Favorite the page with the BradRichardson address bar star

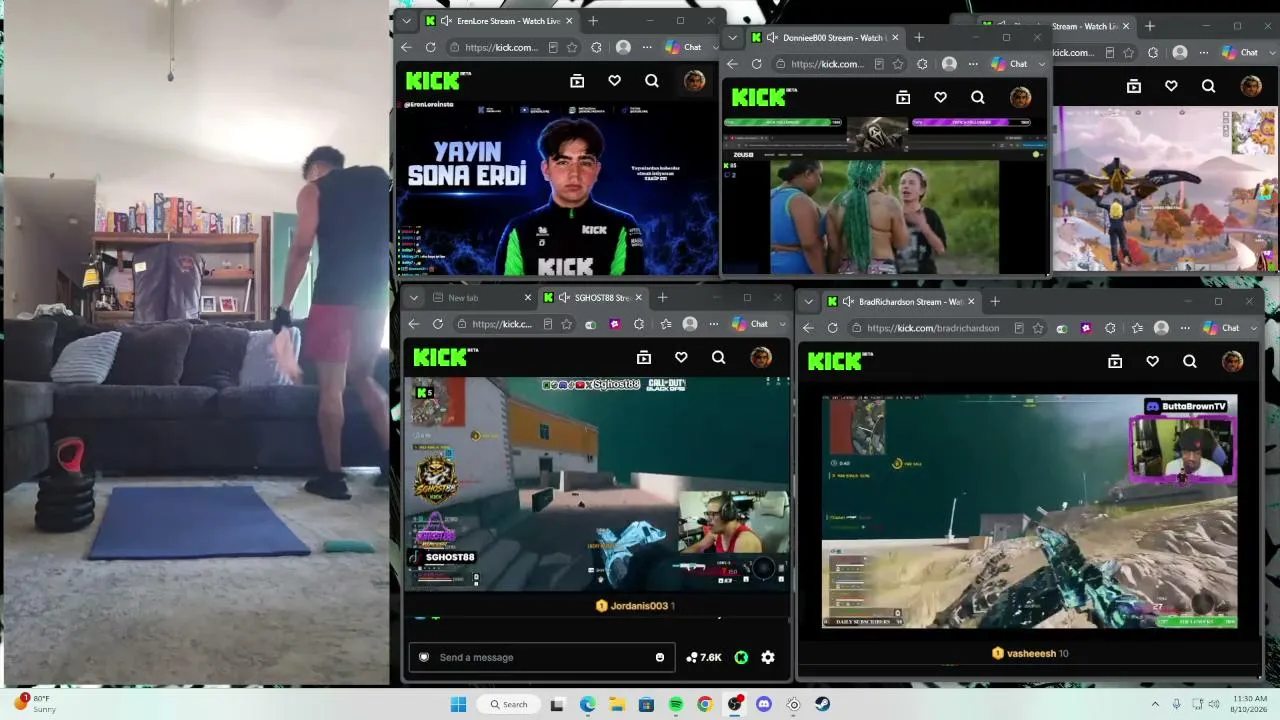1037,328
